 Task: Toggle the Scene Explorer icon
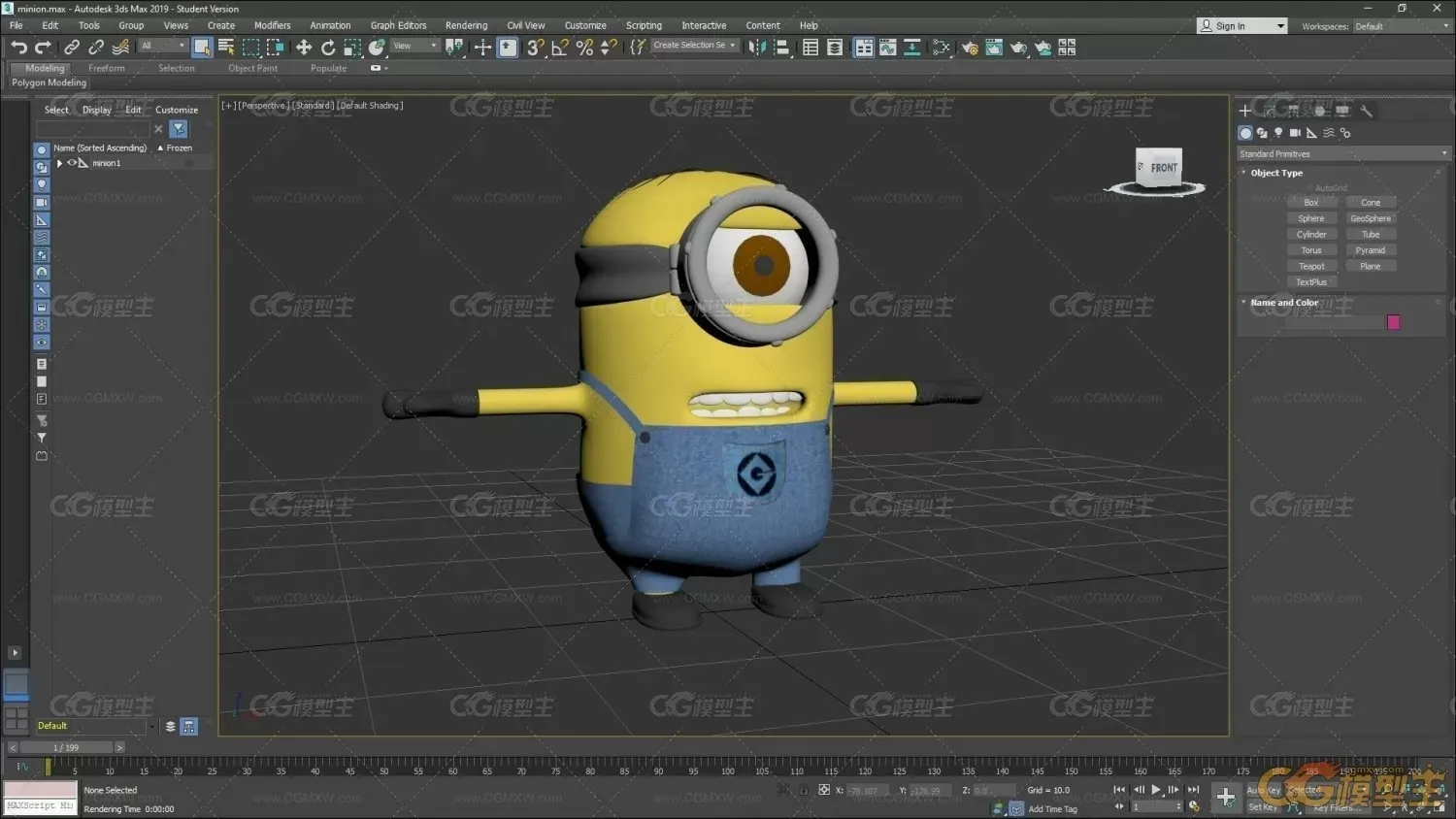(x=811, y=48)
